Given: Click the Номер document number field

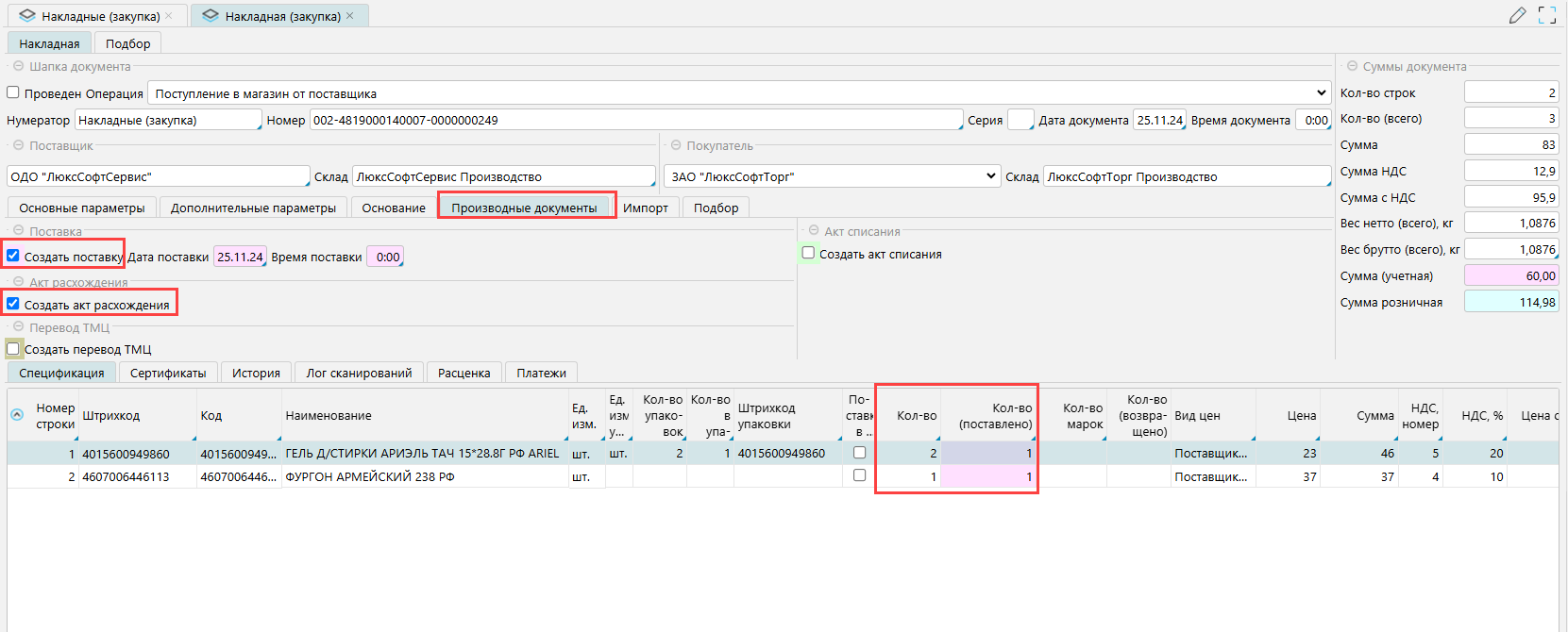Looking at the screenshot, I should click(635, 120).
